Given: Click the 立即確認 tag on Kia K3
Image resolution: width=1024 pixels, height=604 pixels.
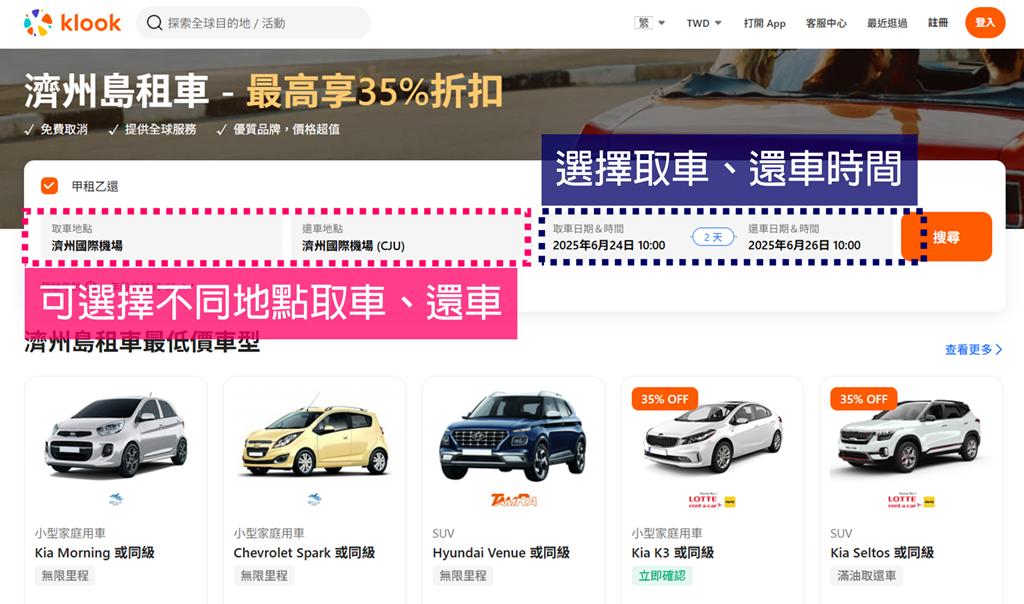Looking at the screenshot, I should tap(662, 576).
